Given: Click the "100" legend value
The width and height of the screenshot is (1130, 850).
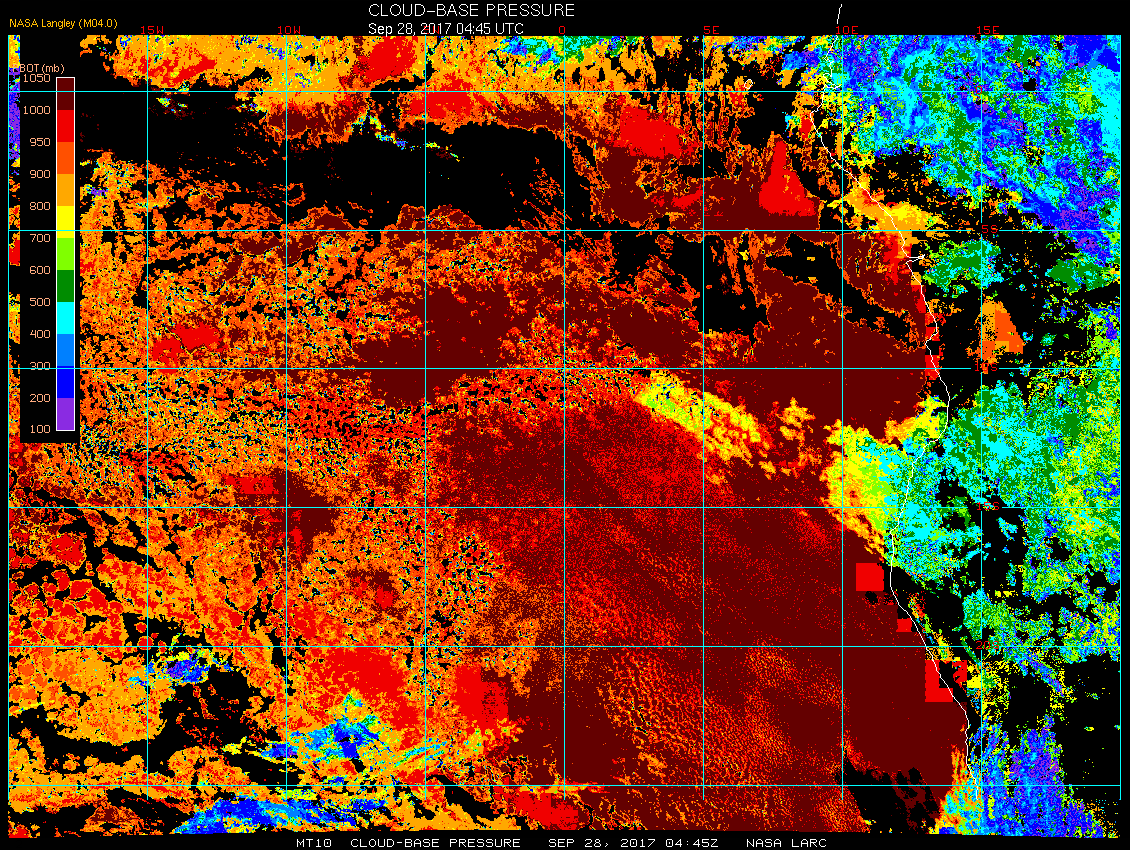Looking at the screenshot, I should [40, 429].
